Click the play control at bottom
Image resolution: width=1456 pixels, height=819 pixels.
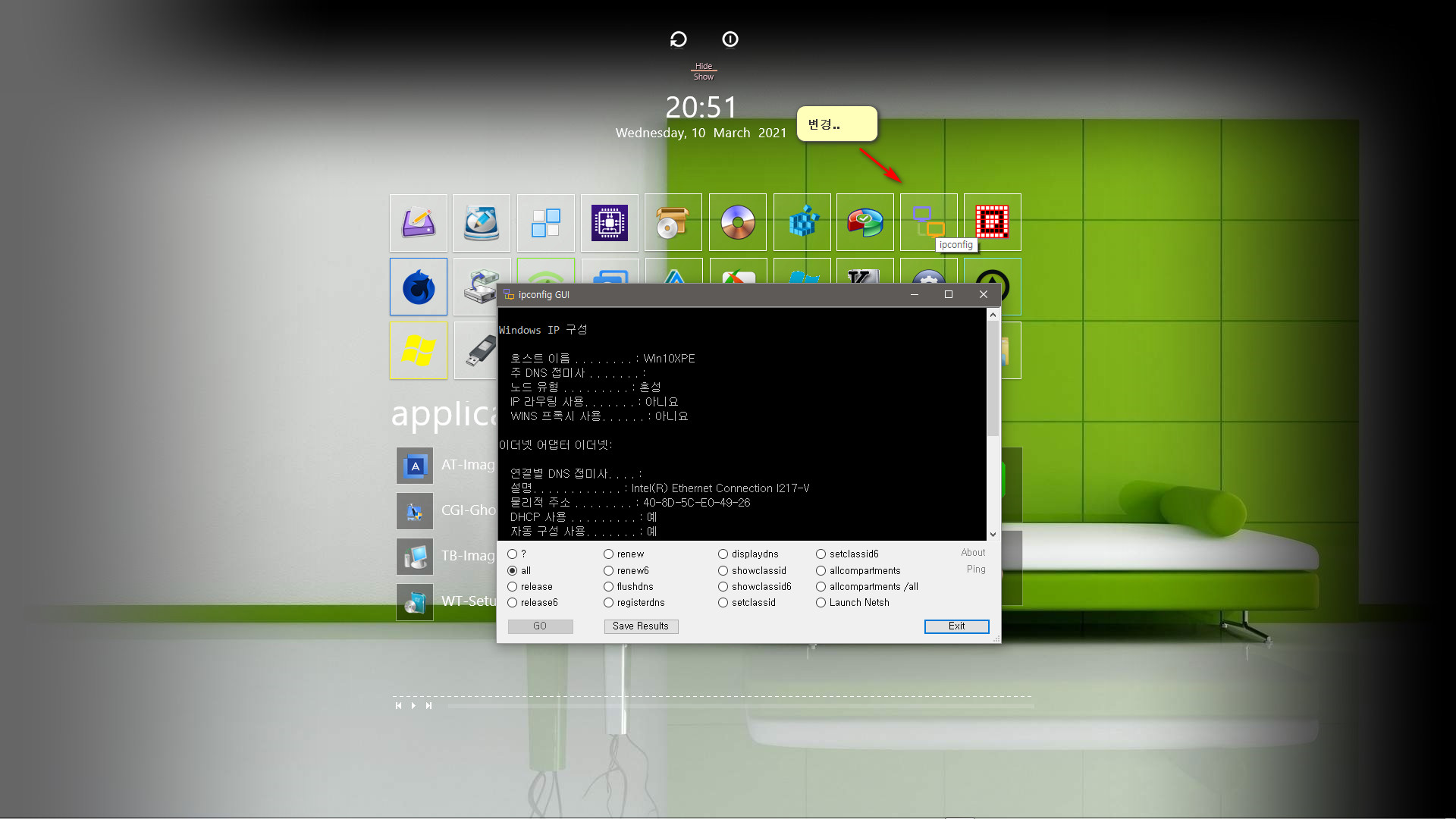click(x=413, y=706)
